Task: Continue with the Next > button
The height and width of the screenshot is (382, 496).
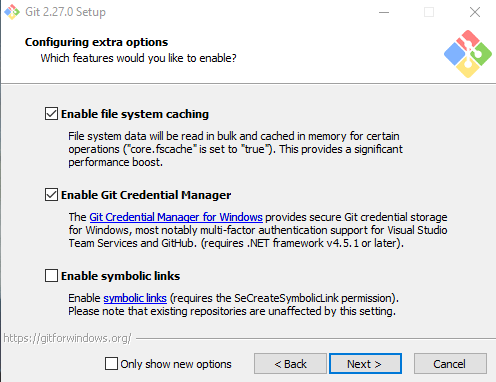Action: click(x=365, y=364)
